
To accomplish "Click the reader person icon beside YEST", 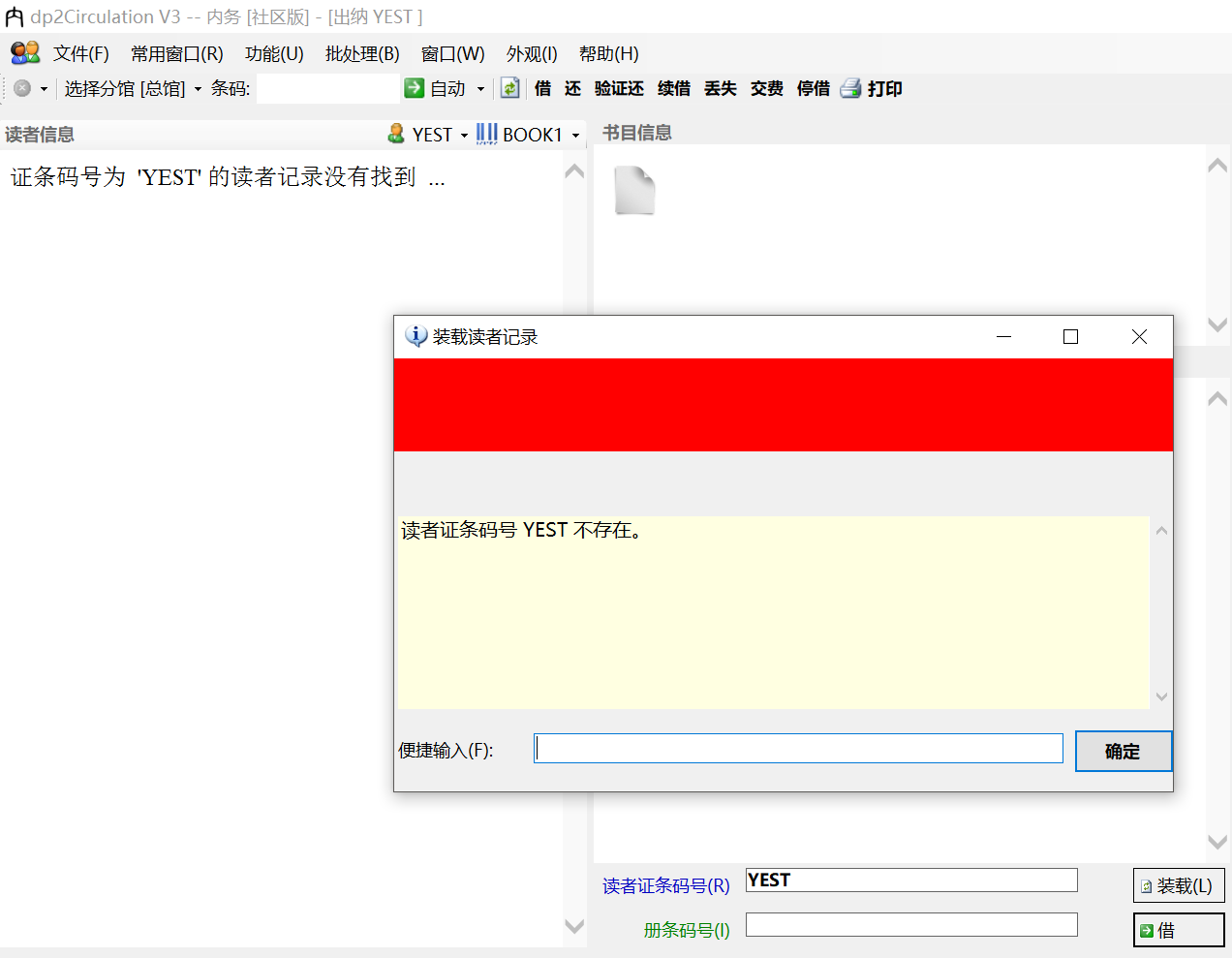I will pyautogui.click(x=396, y=134).
